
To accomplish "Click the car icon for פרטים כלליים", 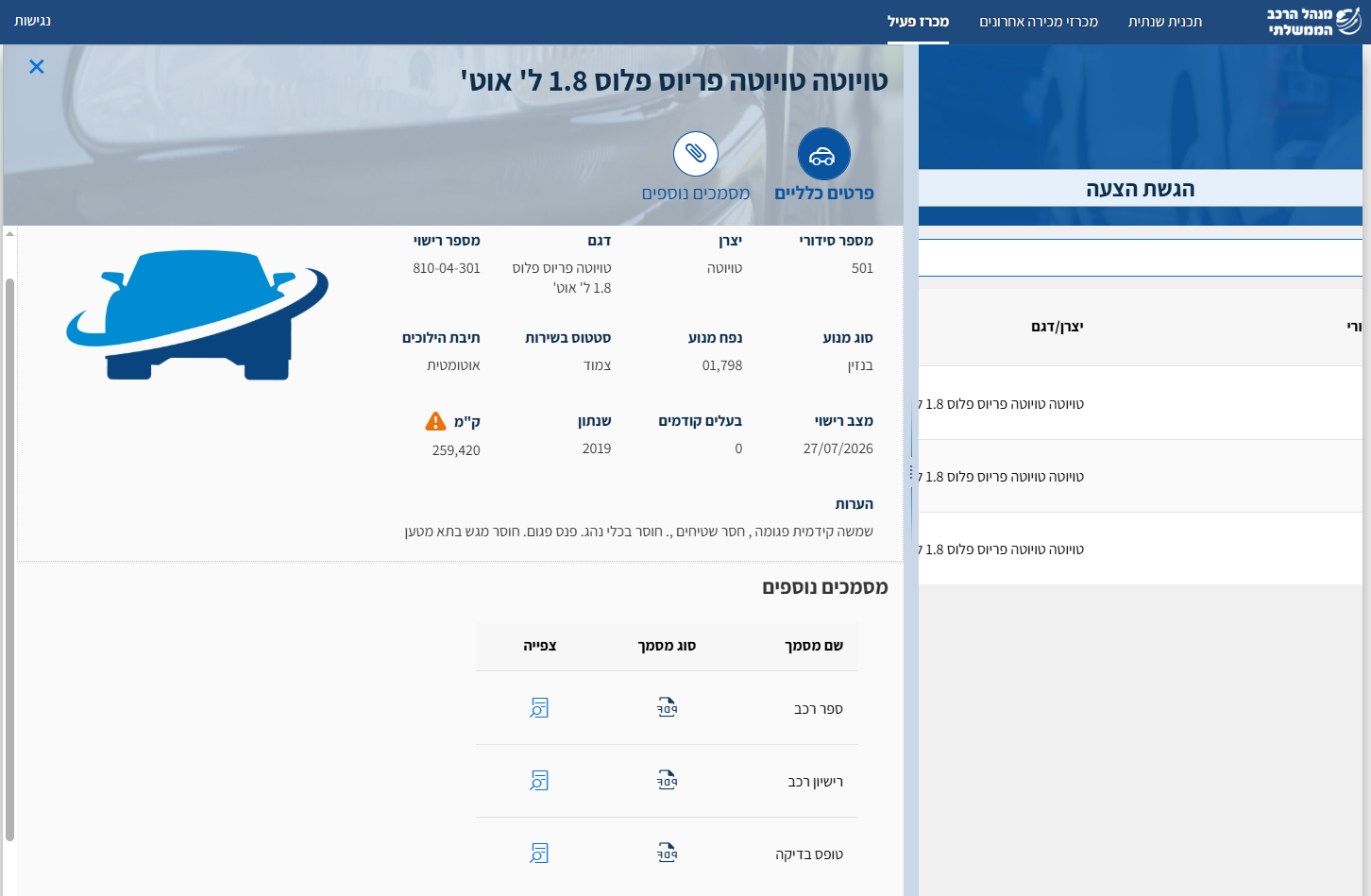I will [x=823, y=154].
